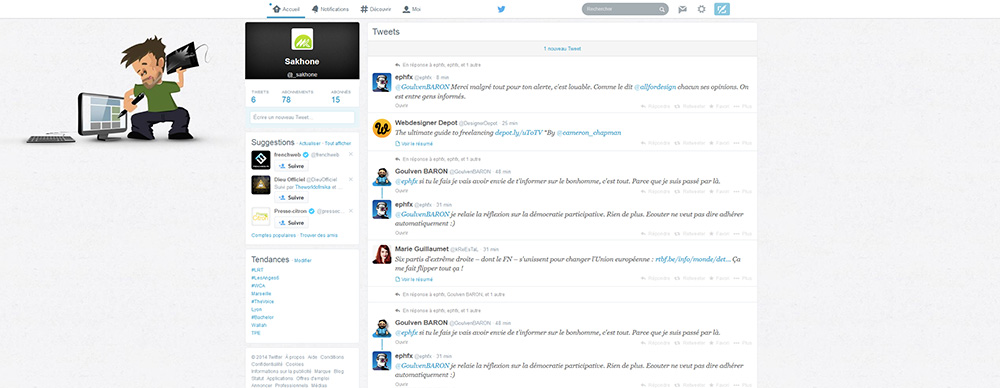
Task: Click the Presse-citron avatar
Action: pos(261,216)
